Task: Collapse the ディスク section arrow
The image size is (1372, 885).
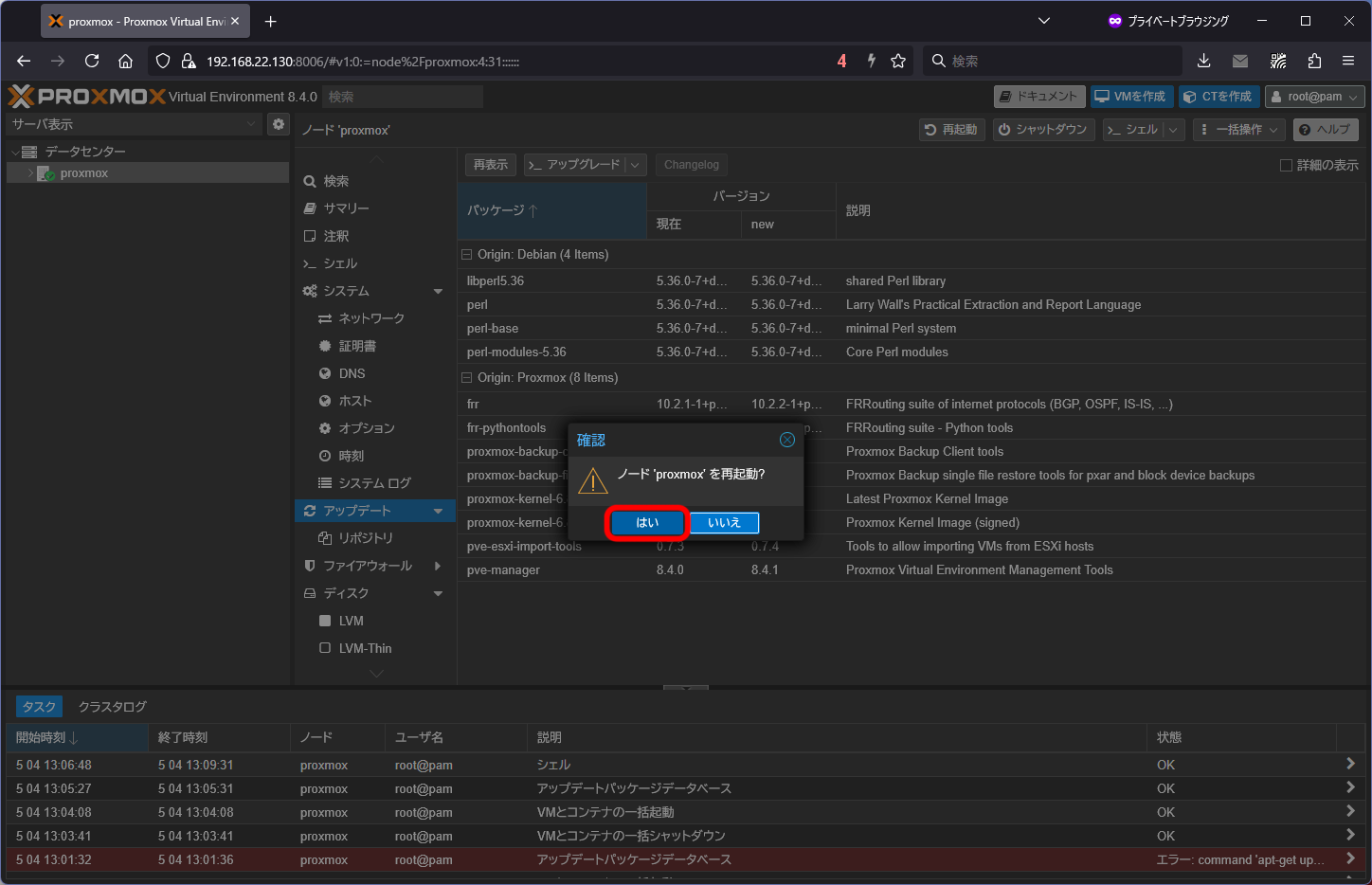Action: pyautogui.click(x=438, y=593)
